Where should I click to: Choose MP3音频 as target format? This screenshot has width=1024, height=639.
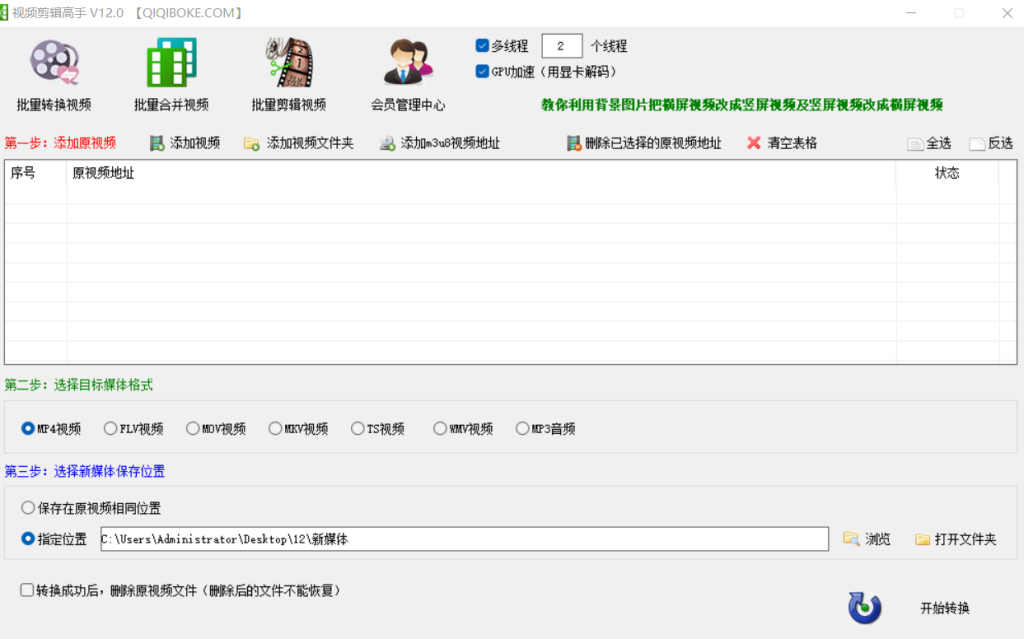(x=523, y=429)
